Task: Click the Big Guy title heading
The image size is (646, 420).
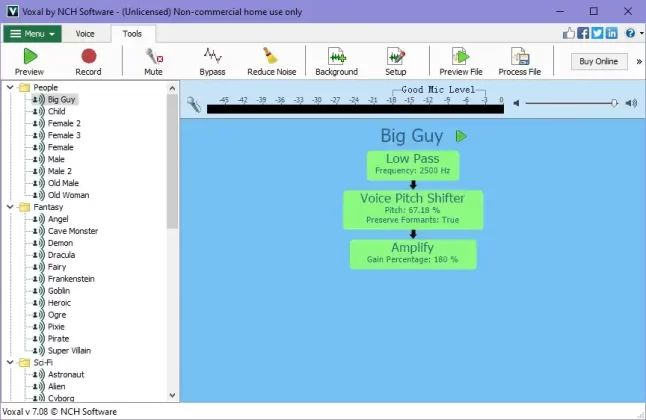Action: pyautogui.click(x=412, y=136)
